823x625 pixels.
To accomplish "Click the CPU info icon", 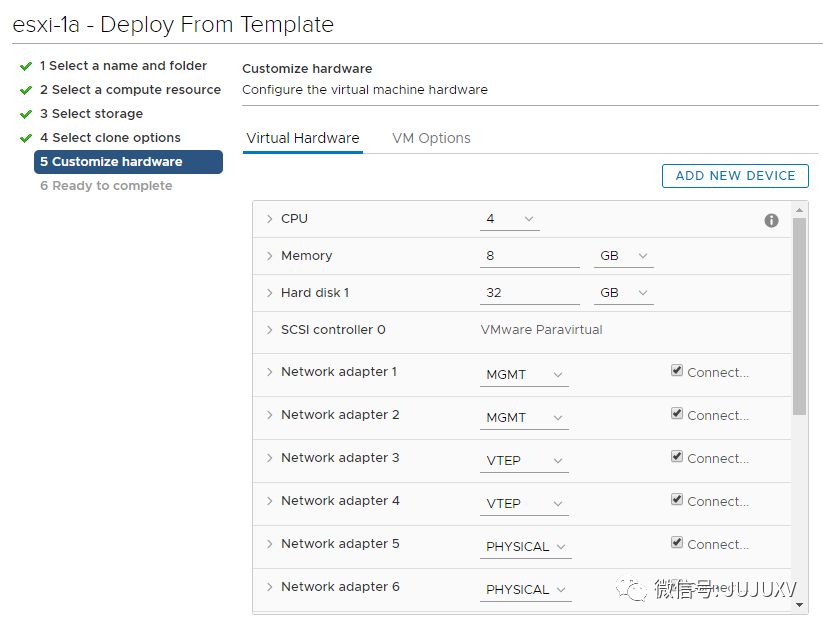I will click(x=771, y=220).
